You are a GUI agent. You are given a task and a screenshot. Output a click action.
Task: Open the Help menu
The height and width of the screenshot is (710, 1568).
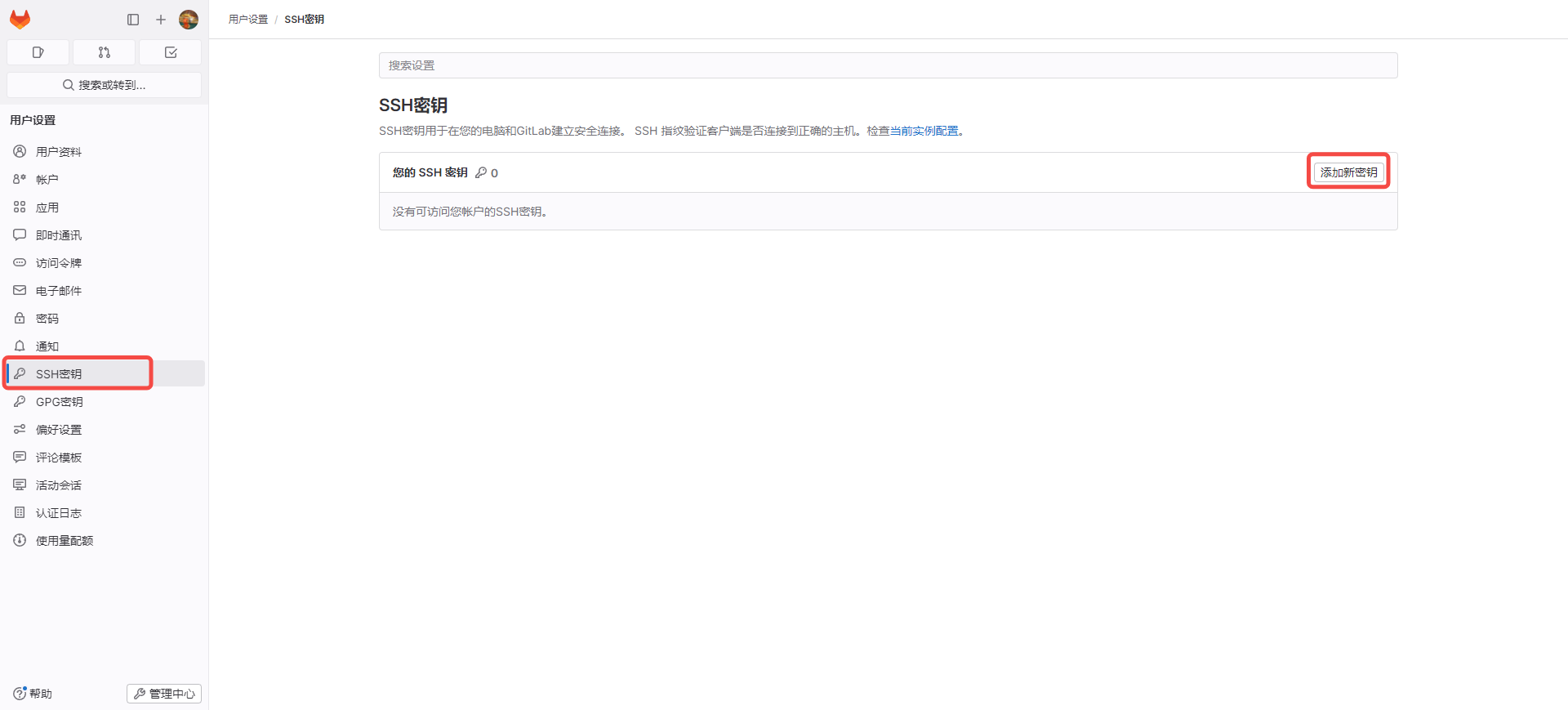click(x=33, y=694)
